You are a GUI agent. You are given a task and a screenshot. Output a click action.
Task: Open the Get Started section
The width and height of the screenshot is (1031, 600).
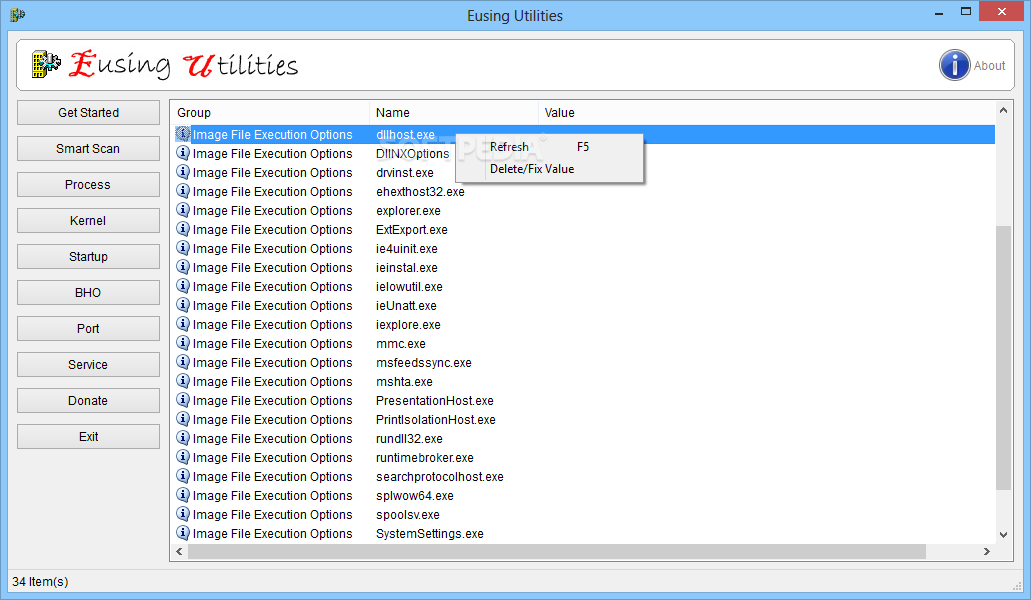coord(88,112)
